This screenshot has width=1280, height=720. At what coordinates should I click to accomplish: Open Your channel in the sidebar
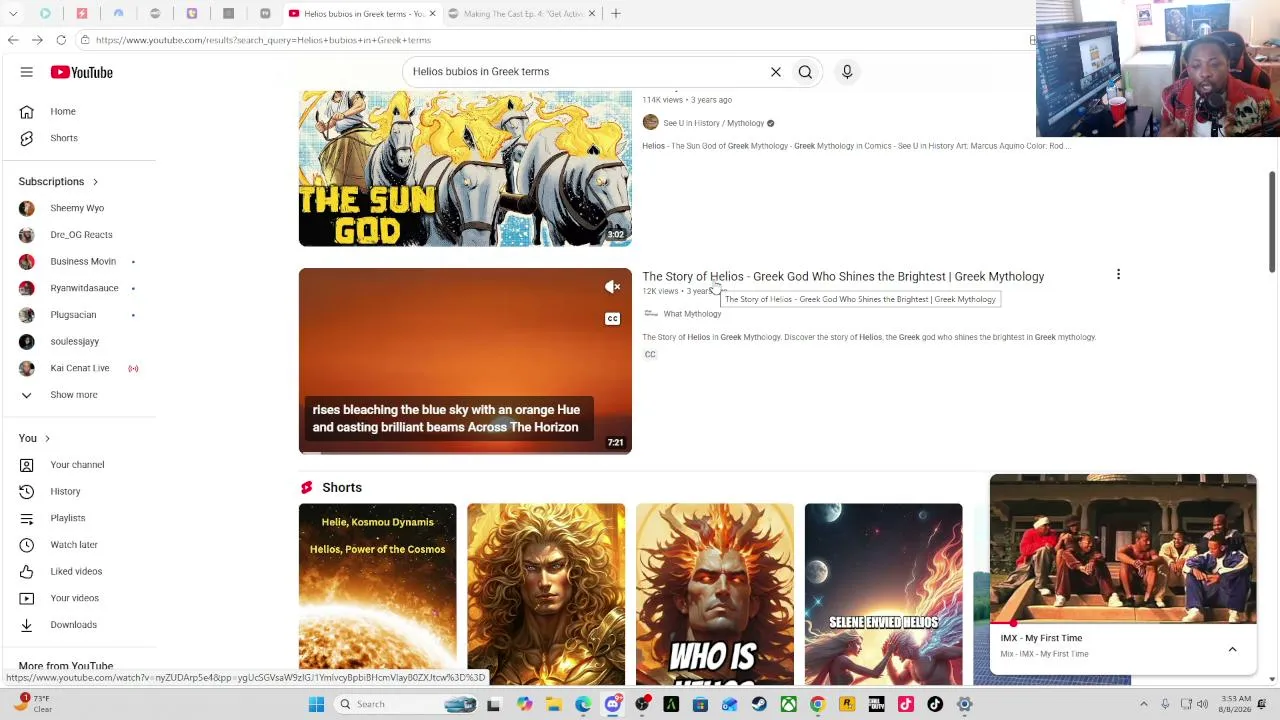pos(79,465)
